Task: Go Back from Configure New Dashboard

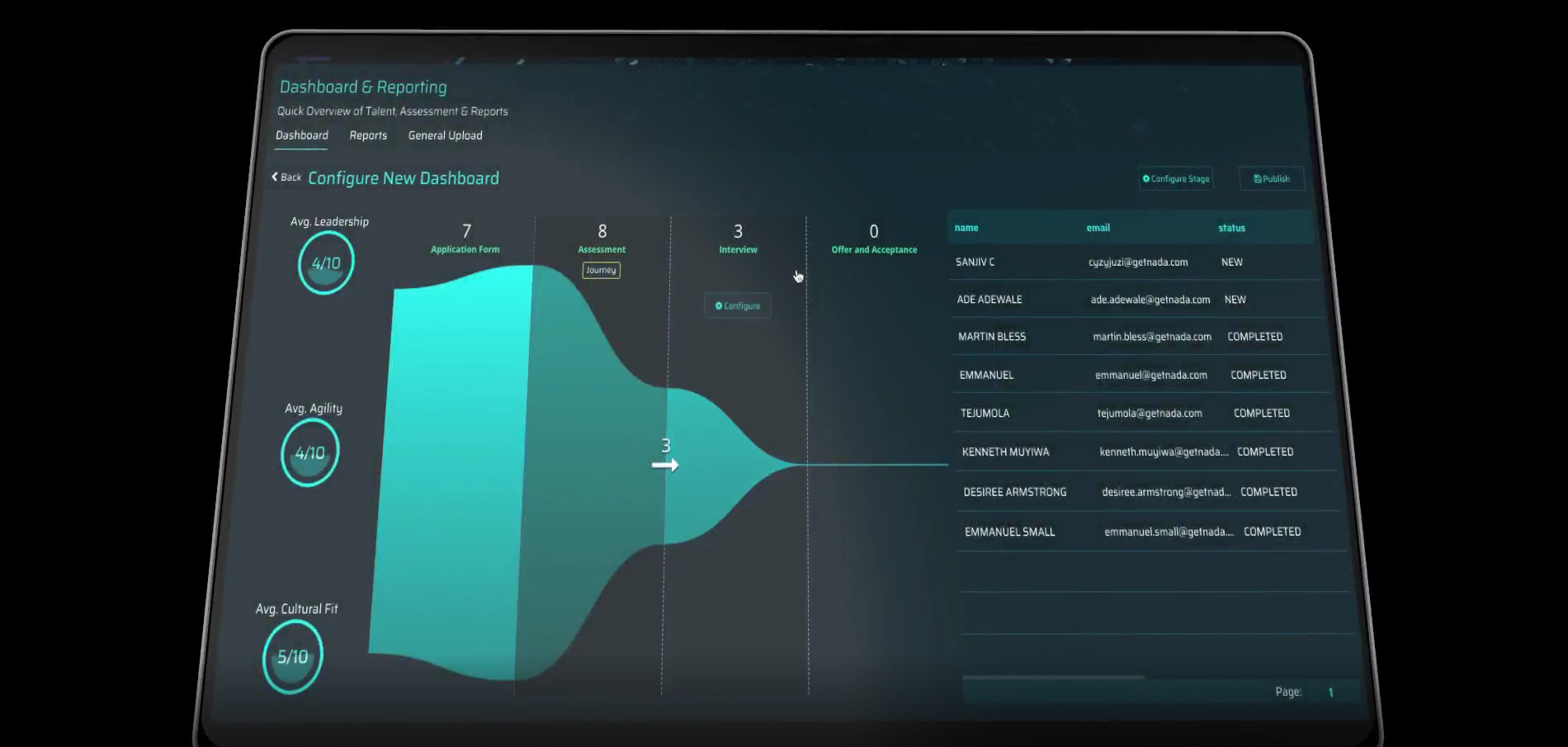Action: click(x=286, y=177)
